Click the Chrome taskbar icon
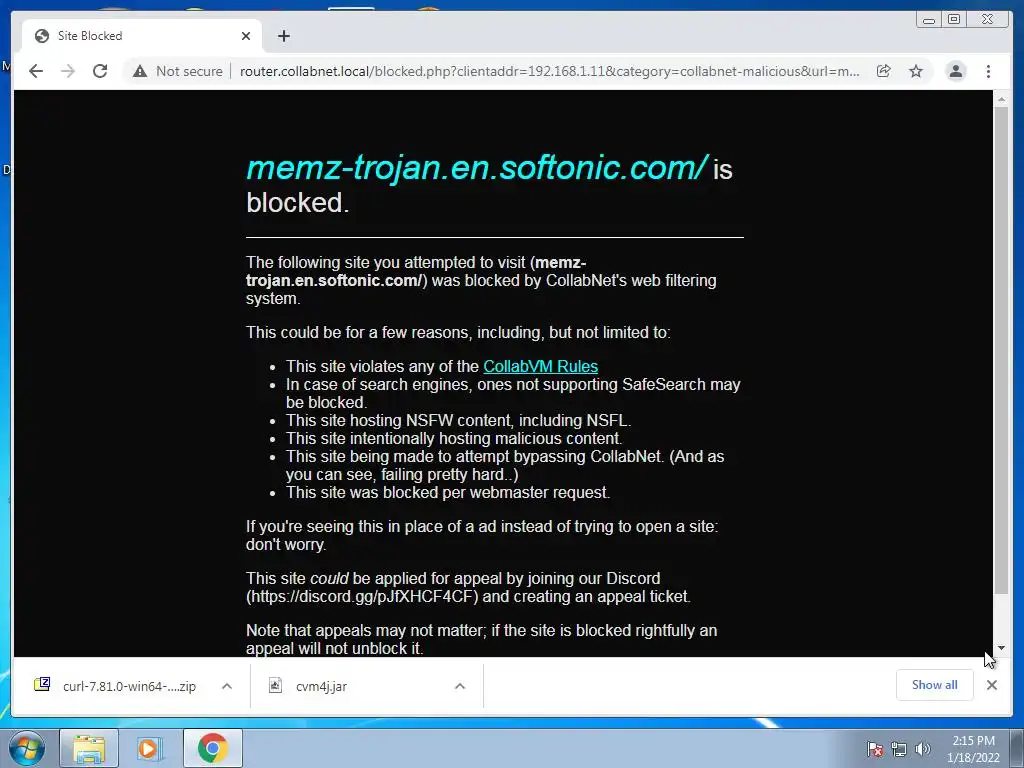 pos(212,748)
